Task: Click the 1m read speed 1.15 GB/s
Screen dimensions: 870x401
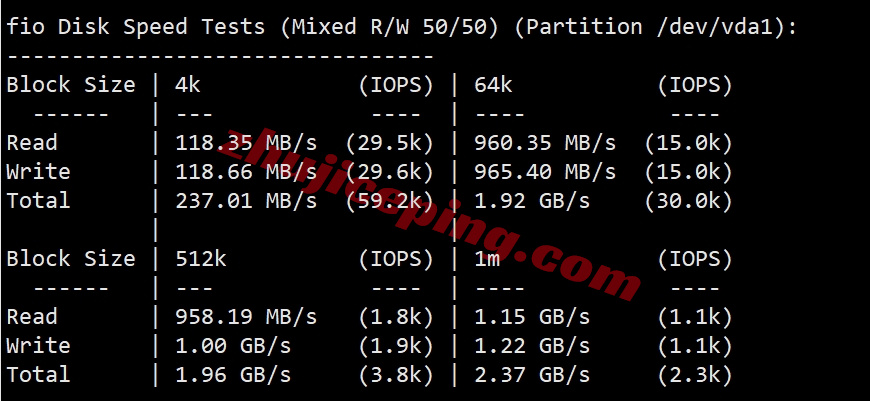Action: coord(532,317)
